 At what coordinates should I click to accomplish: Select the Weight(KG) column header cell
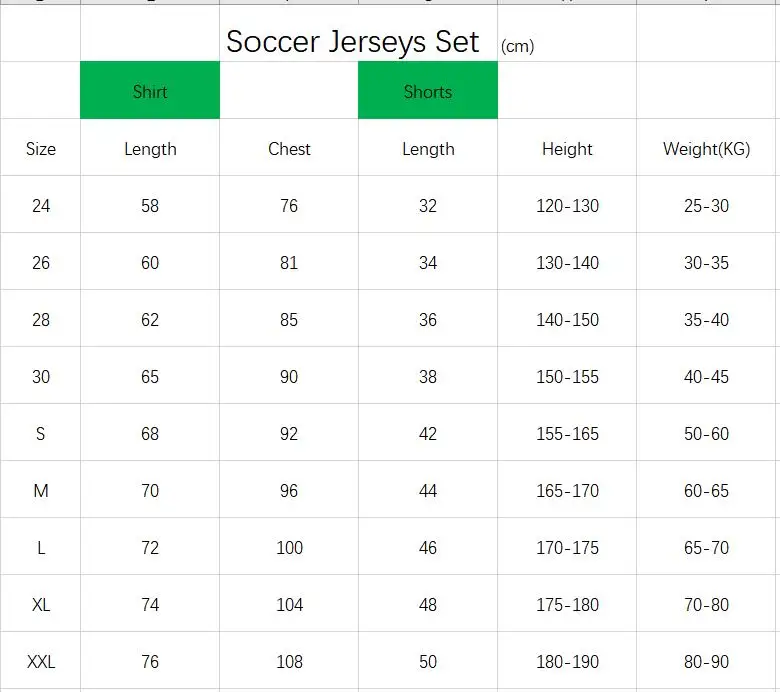click(706, 148)
